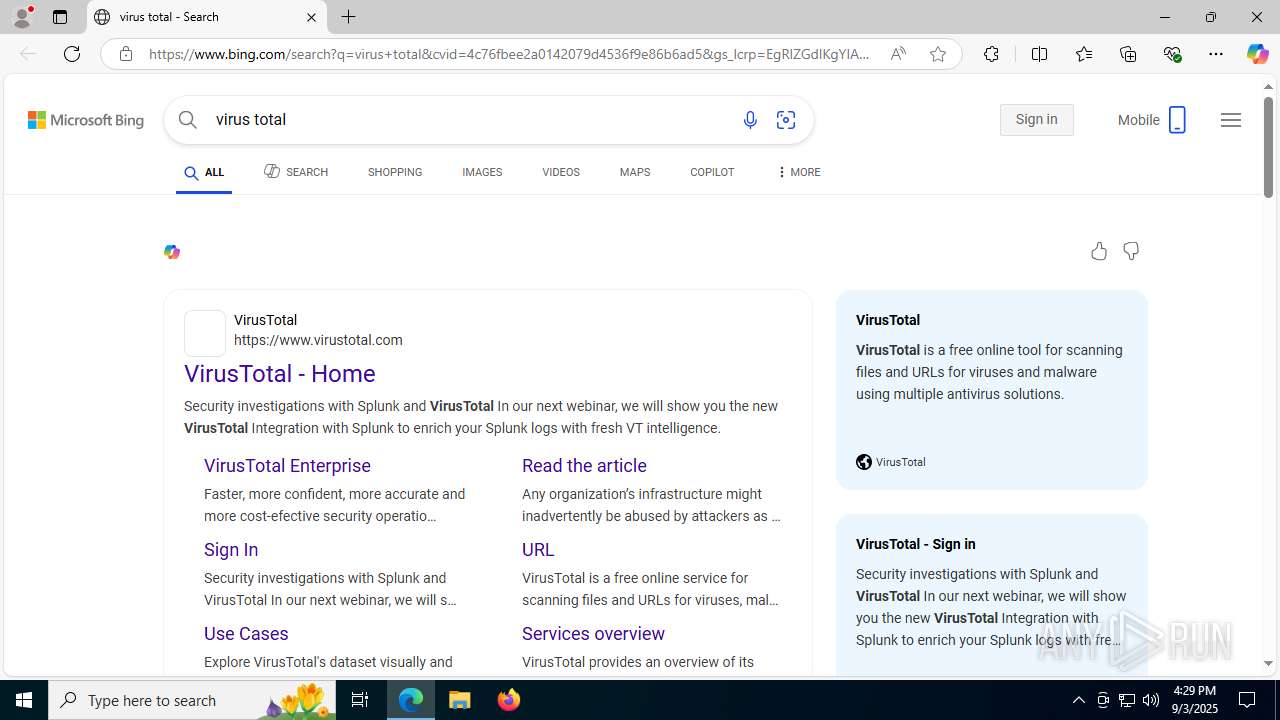The width and height of the screenshot is (1280, 720).
Task: Open the Windows Start menu
Action: click(24, 700)
